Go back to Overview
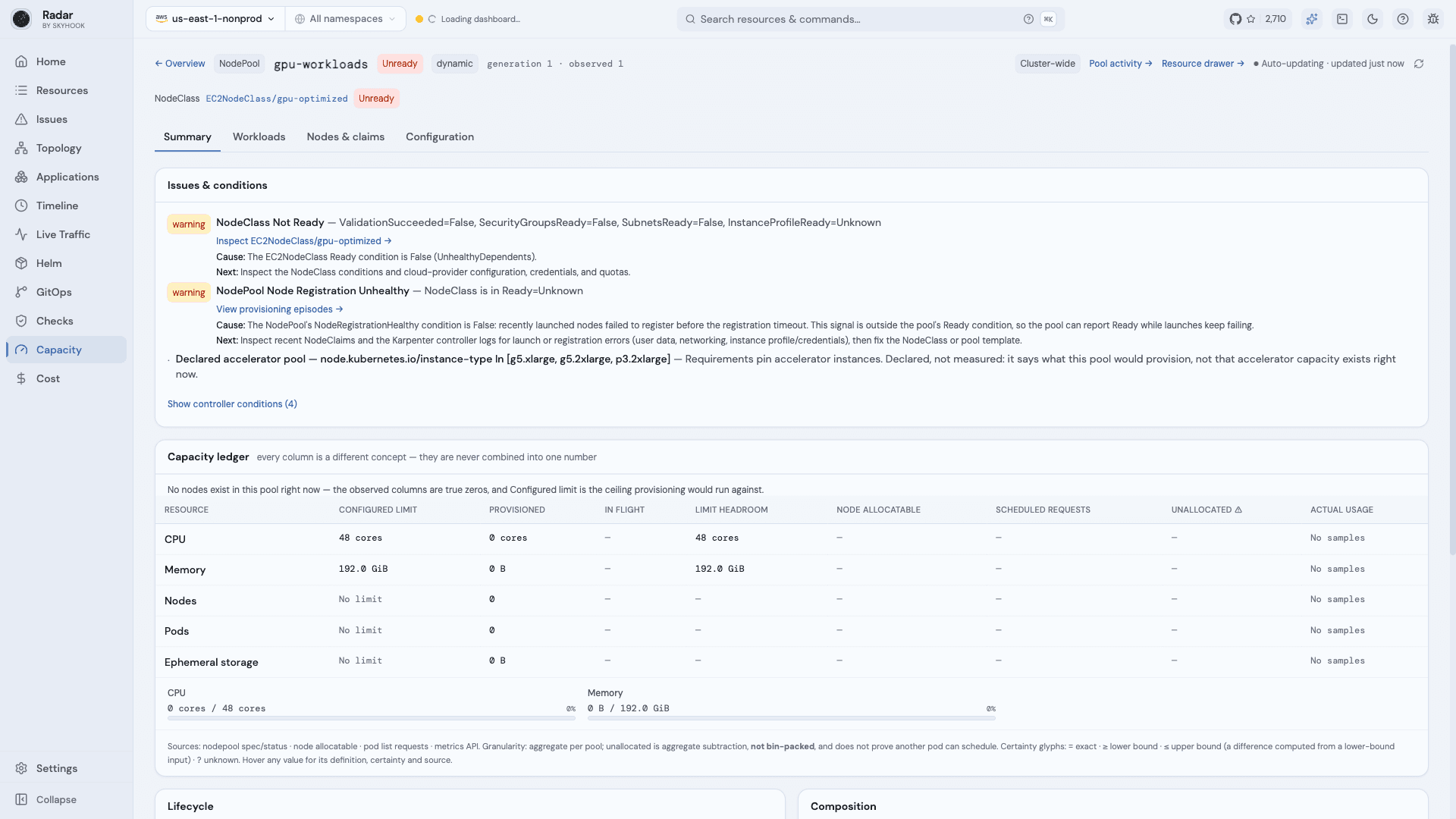The height and width of the screenshot is (819, 1456). (180, 64)
